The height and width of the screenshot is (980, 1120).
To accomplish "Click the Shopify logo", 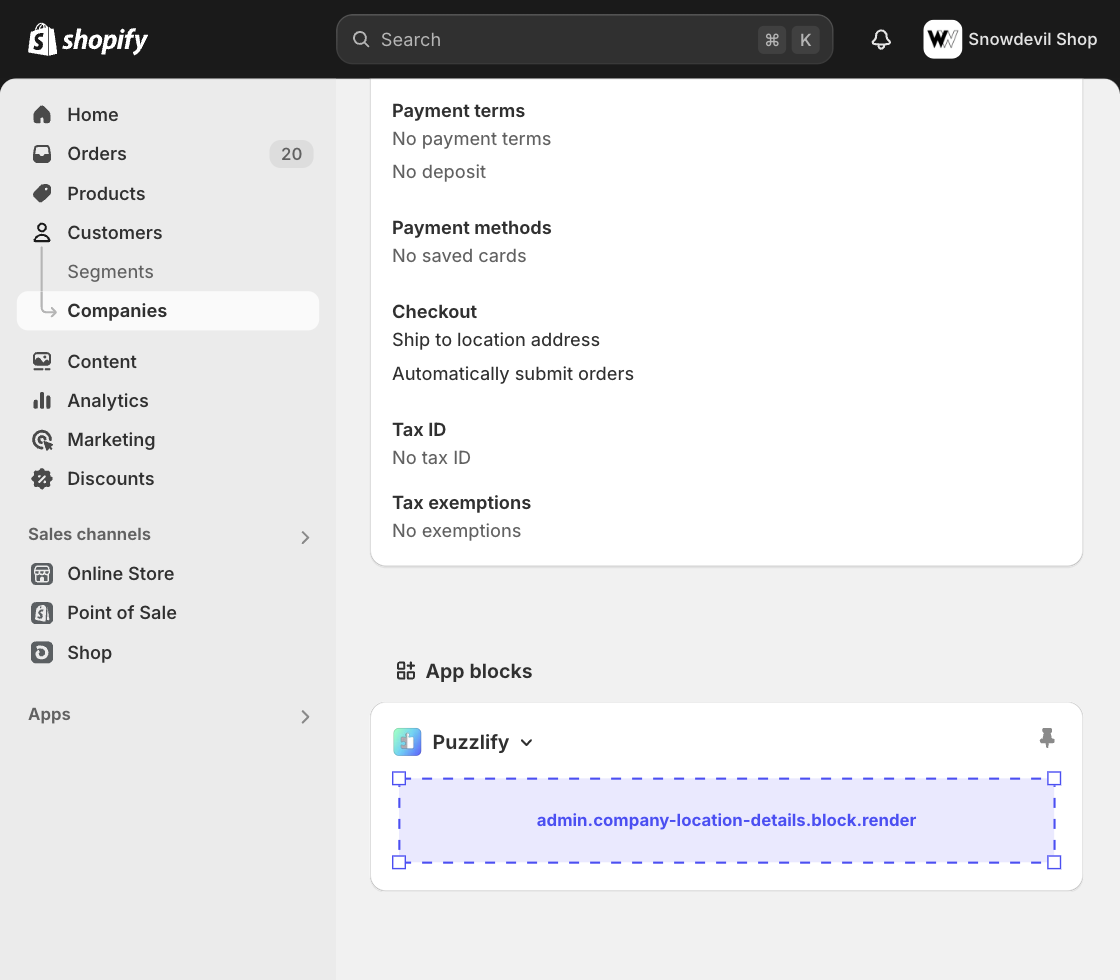I will (88, 40).
